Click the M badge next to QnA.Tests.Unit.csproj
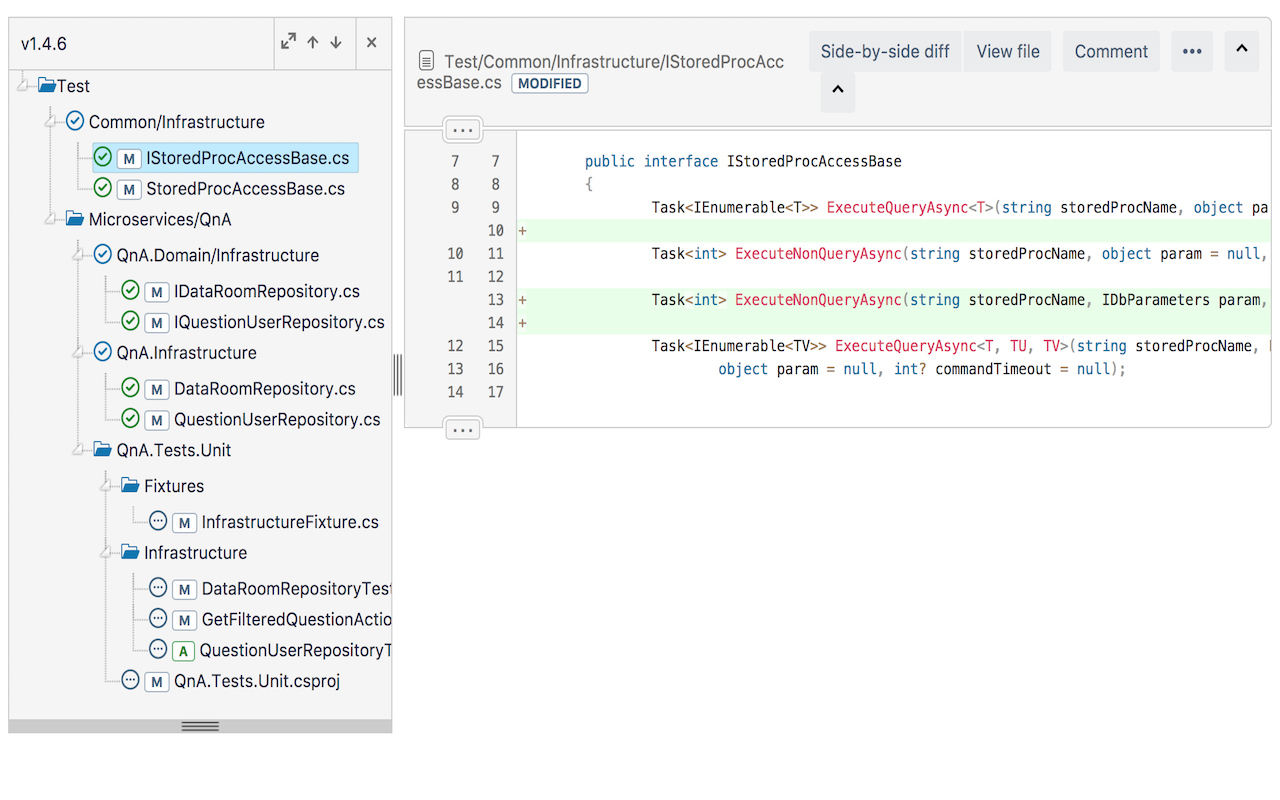 [x=157, y=681]
